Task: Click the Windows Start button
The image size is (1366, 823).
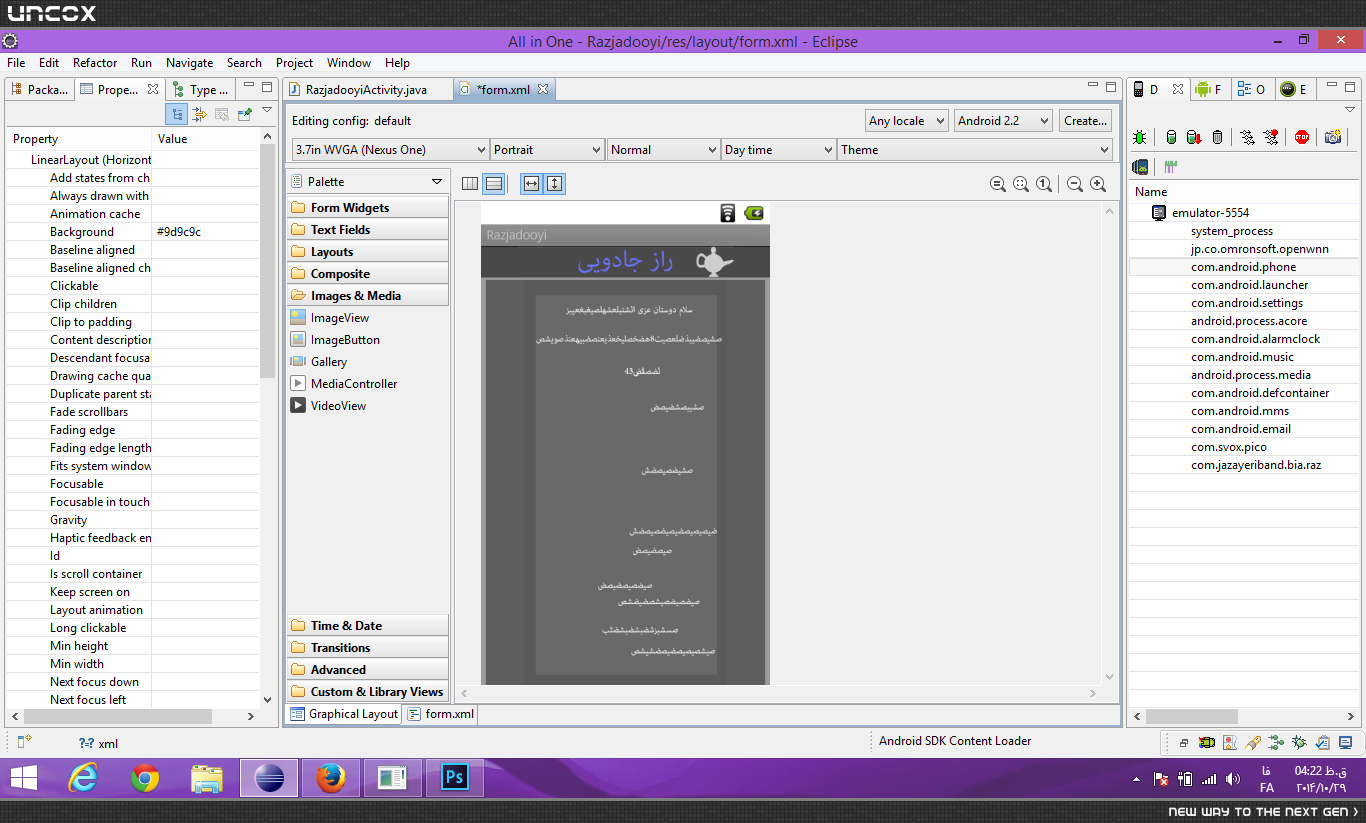Action: coord(24,777)
